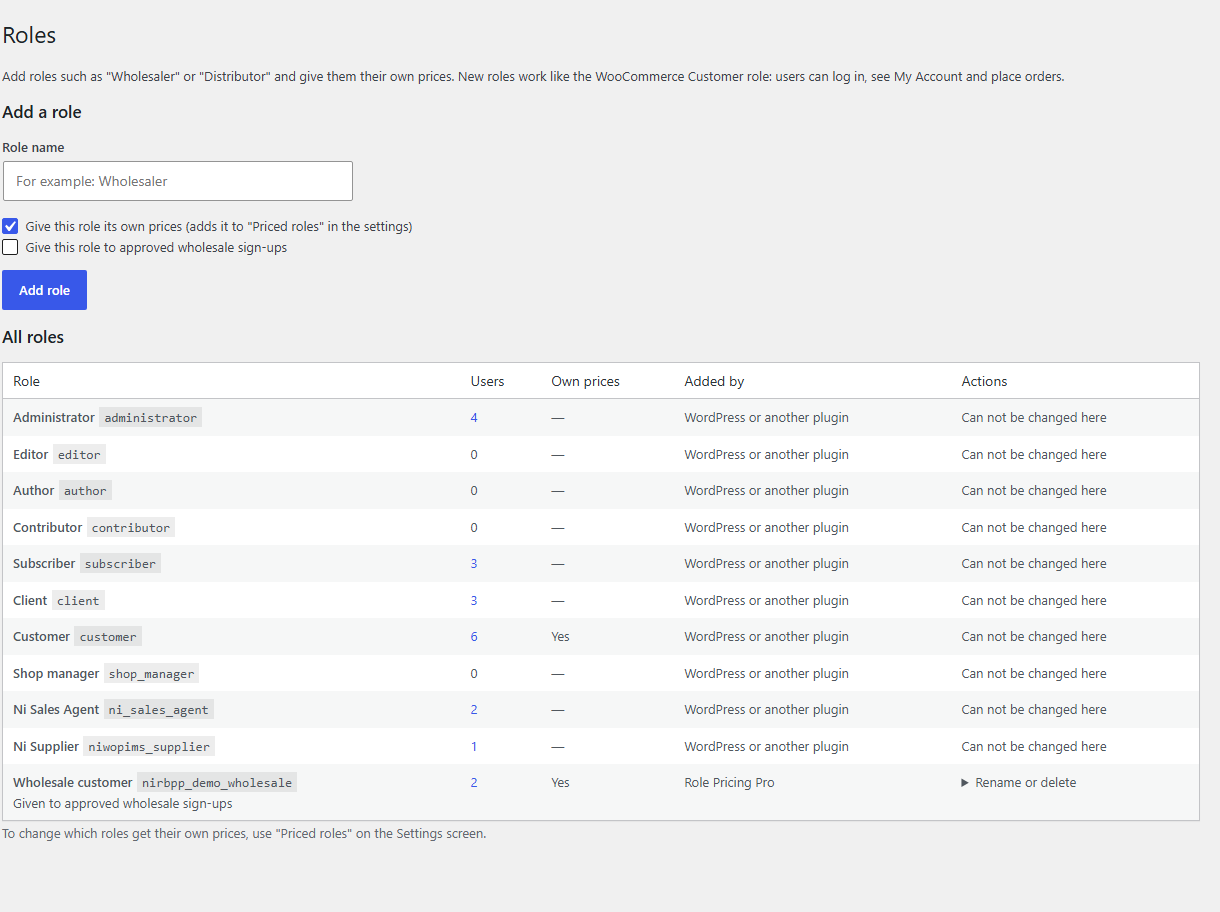The width and height of the screenshot is (1220, 912).
Task: Click 'Yes' in the Wholesale customer row
Action: point(560,783)
